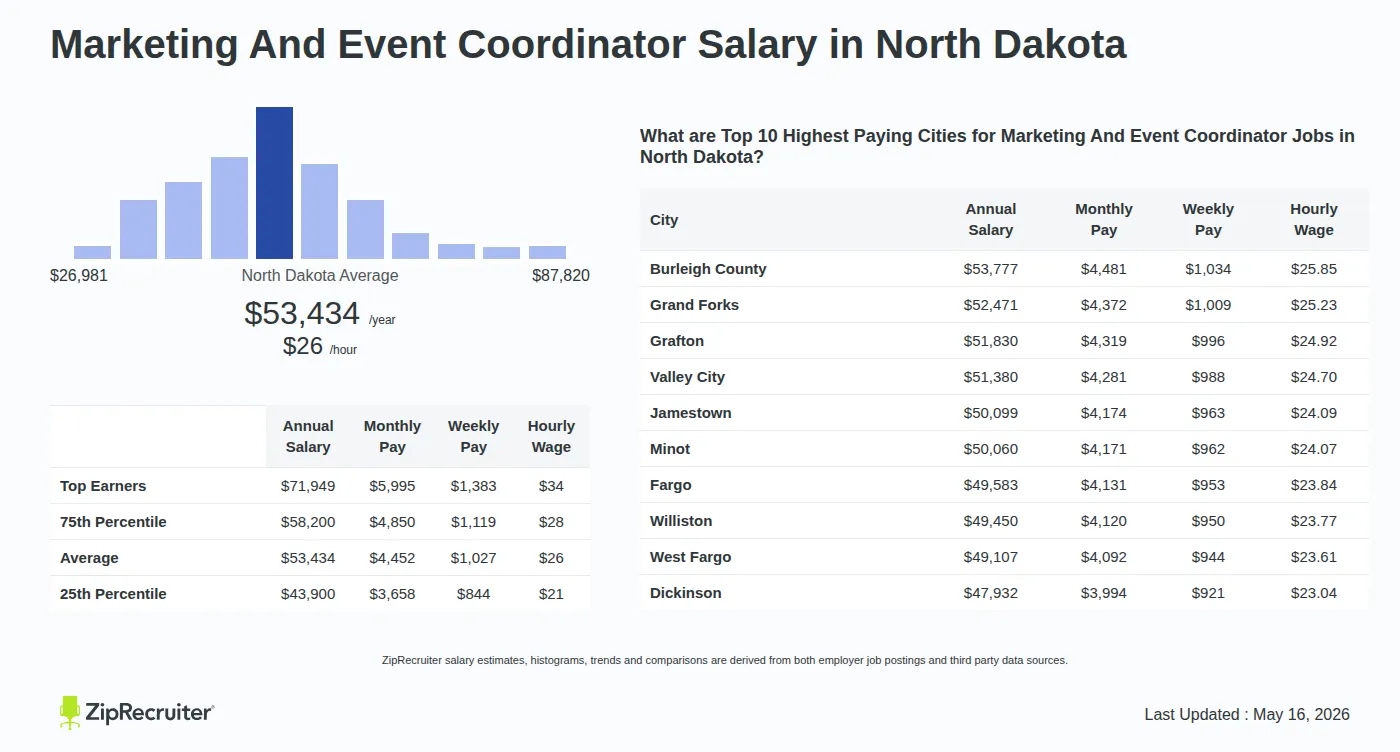1400x752 pixels.
Task: Click the City column header
Action: click(664, 220)
